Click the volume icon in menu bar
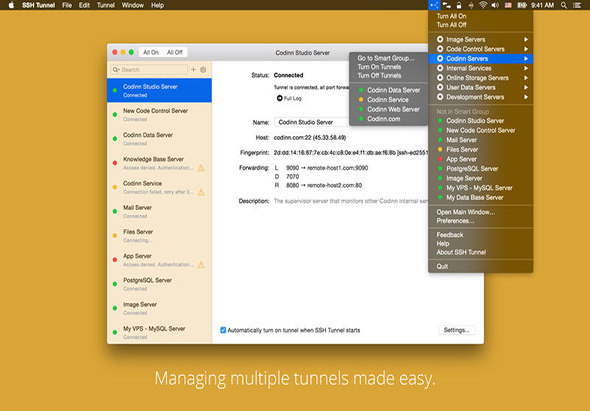 (495, 5)
